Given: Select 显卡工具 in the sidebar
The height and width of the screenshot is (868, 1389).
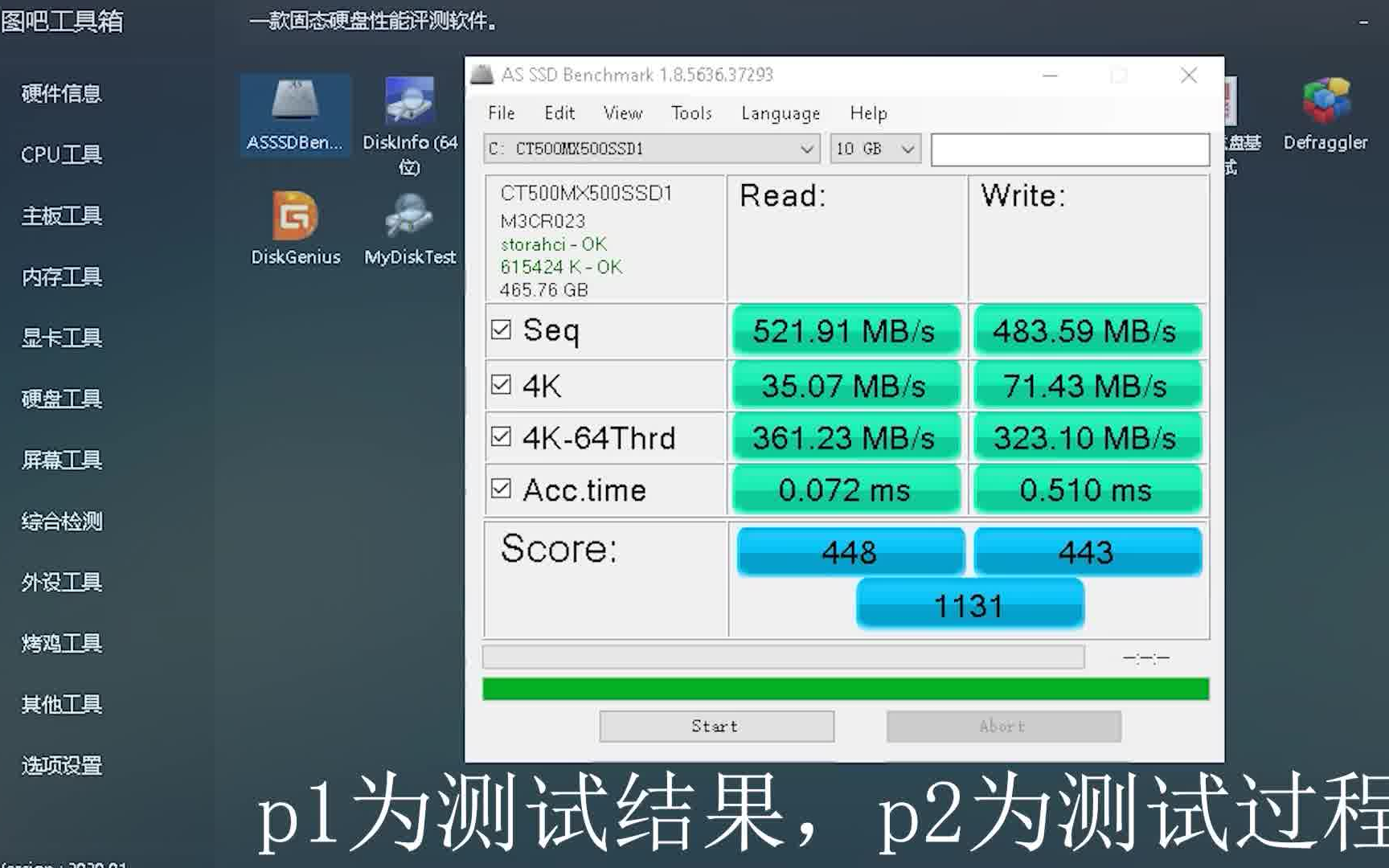Looking at the screenshot, I should click(61, 338).
